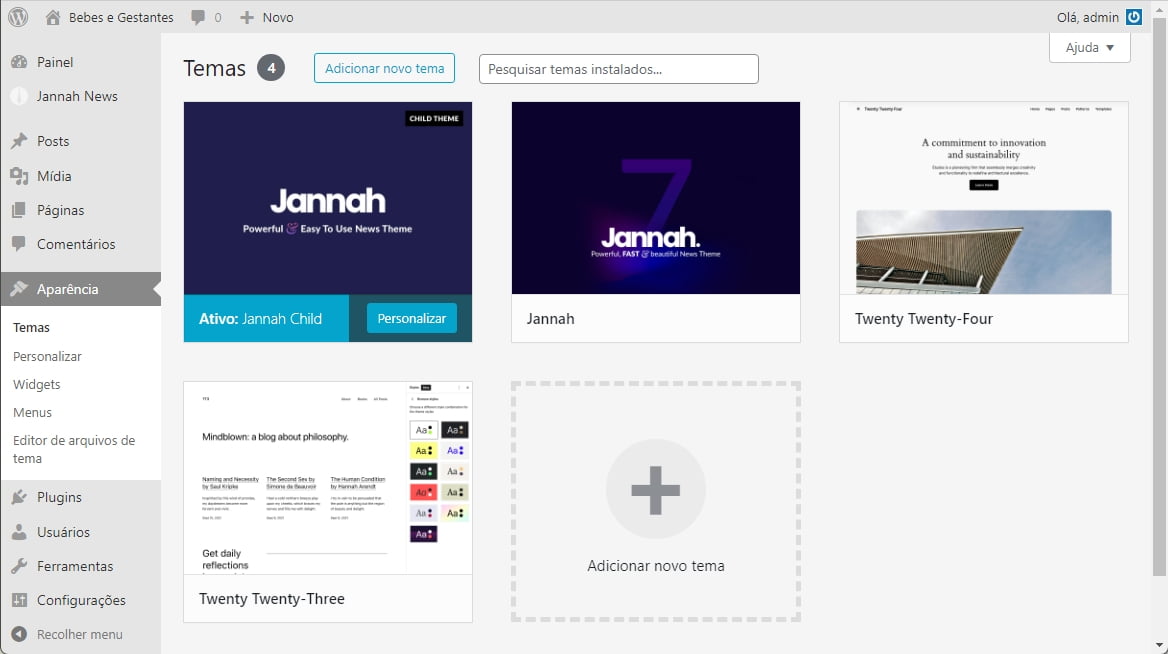Open the Configurações menu item
This screenshot has width=1168, height=654.
point(80,600)
